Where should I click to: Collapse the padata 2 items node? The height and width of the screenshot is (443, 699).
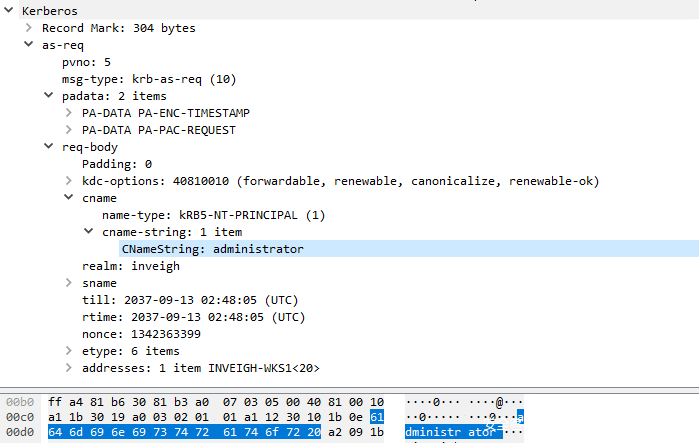coord(49,96)
